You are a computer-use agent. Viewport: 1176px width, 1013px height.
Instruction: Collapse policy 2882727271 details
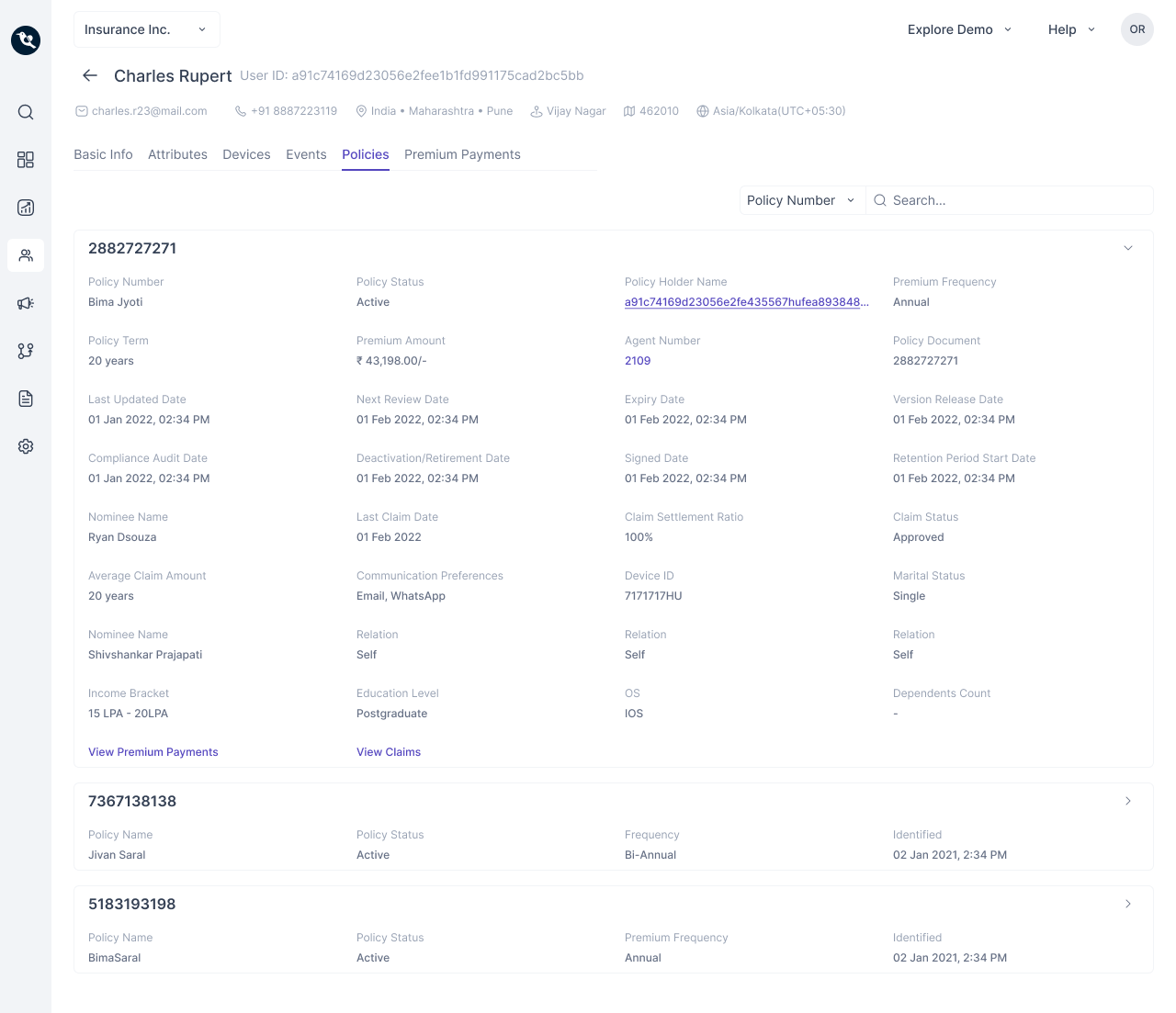pyautogui.click(x=1128, y=248)
